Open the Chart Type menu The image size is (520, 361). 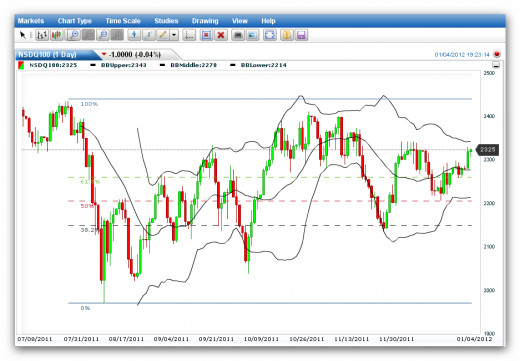[x=75, y=21]
